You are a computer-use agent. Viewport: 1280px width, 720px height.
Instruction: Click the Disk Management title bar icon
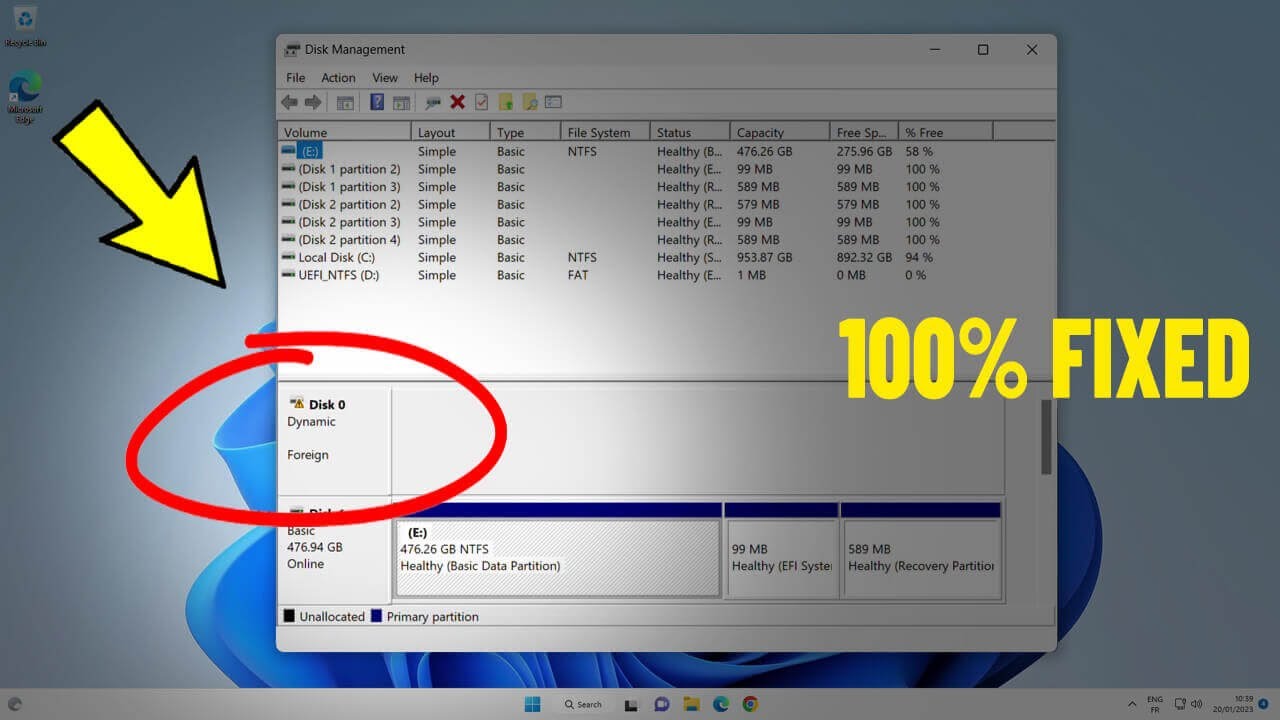292,50
